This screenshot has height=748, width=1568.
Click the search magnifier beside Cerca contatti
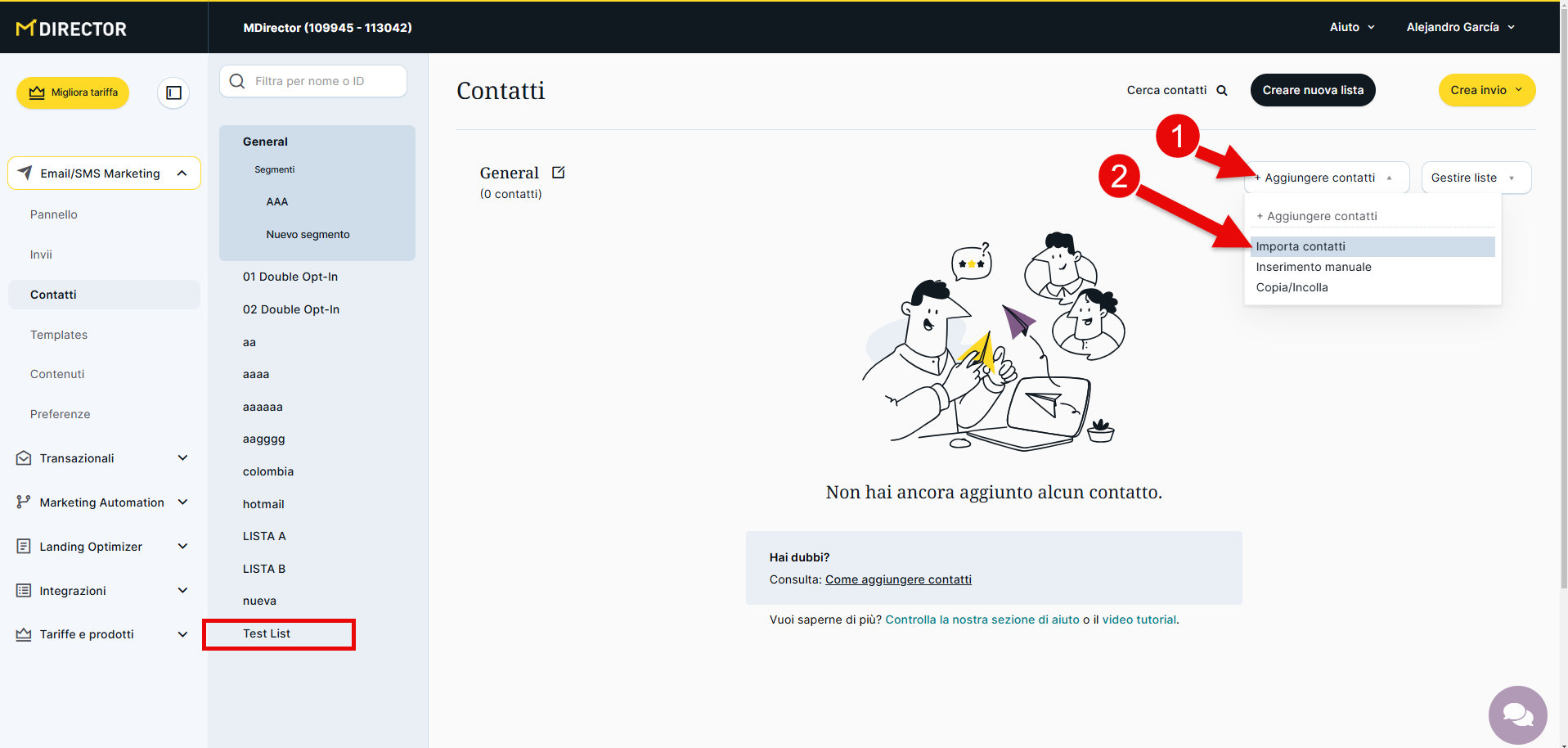pyautogui.click(x=1222, y=91)
